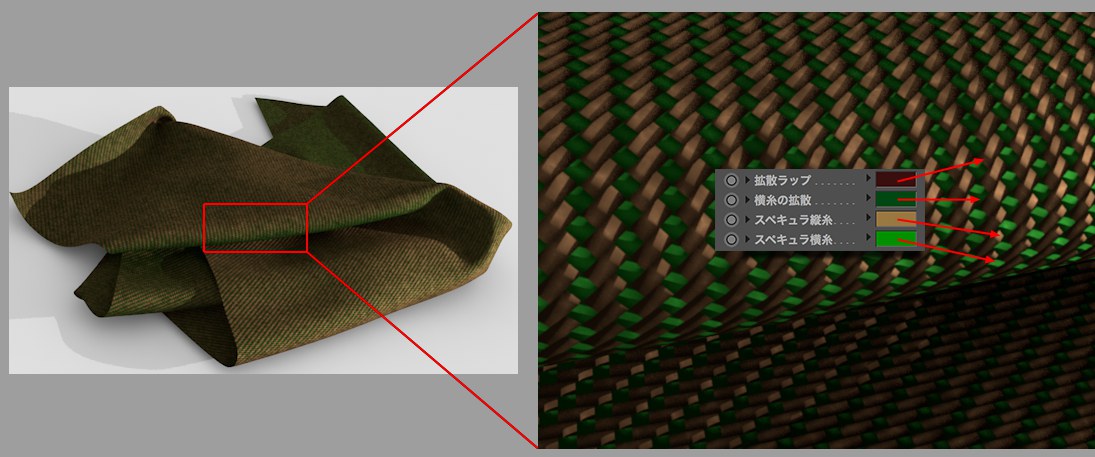Open the dark green 横糸の拡散 color swatch
The height and width of the screenshot is (457, 1095).
click(x=895, y=200)
